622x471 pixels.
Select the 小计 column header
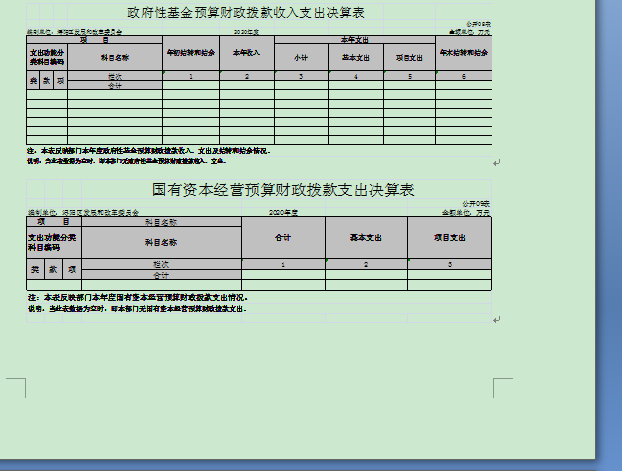click(x=301, y=58)
